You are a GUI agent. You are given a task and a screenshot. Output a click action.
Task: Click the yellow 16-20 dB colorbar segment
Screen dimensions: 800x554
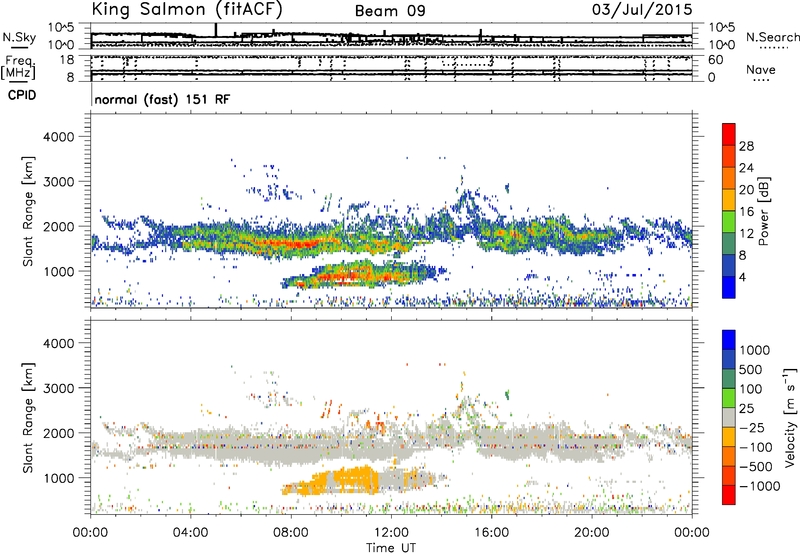coord(729,200)
